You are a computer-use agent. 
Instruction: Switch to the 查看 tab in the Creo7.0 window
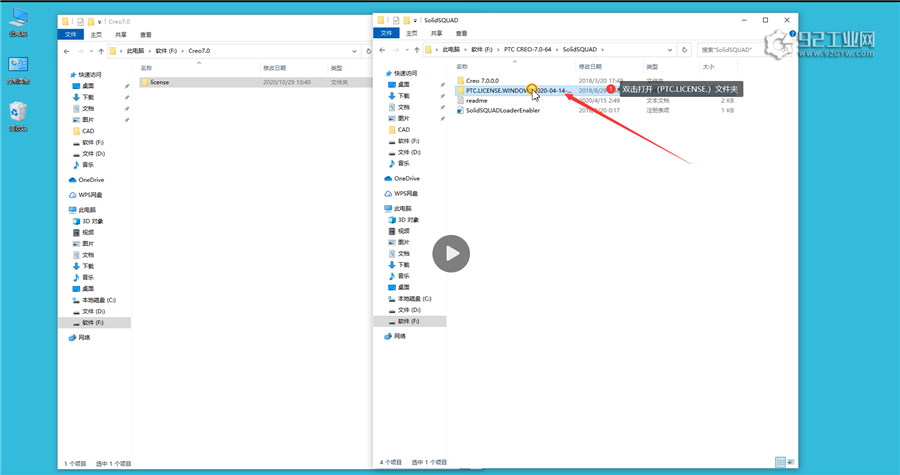pos(146,34)
